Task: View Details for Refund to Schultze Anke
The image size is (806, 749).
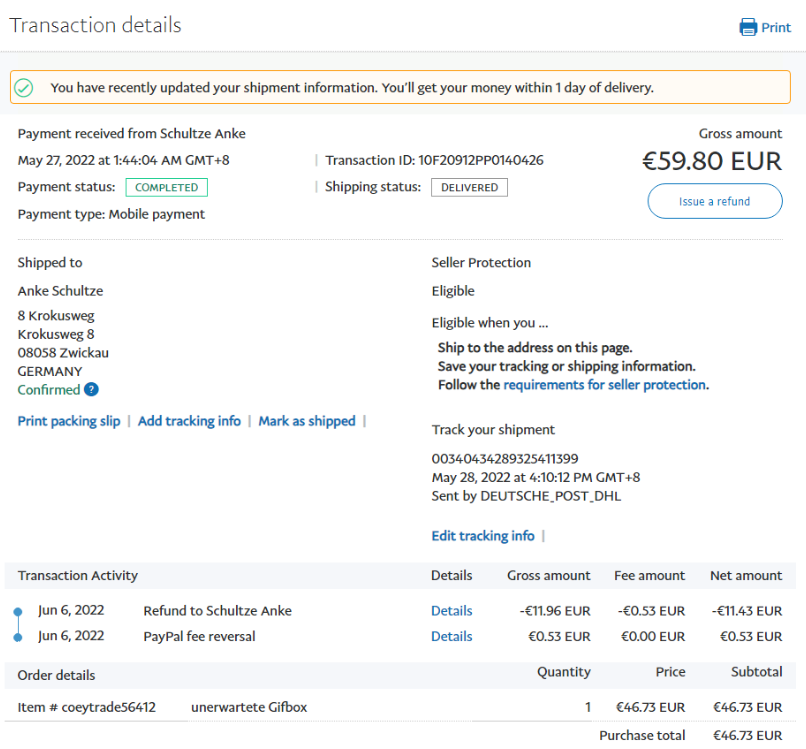Action: tap(451, 611)
